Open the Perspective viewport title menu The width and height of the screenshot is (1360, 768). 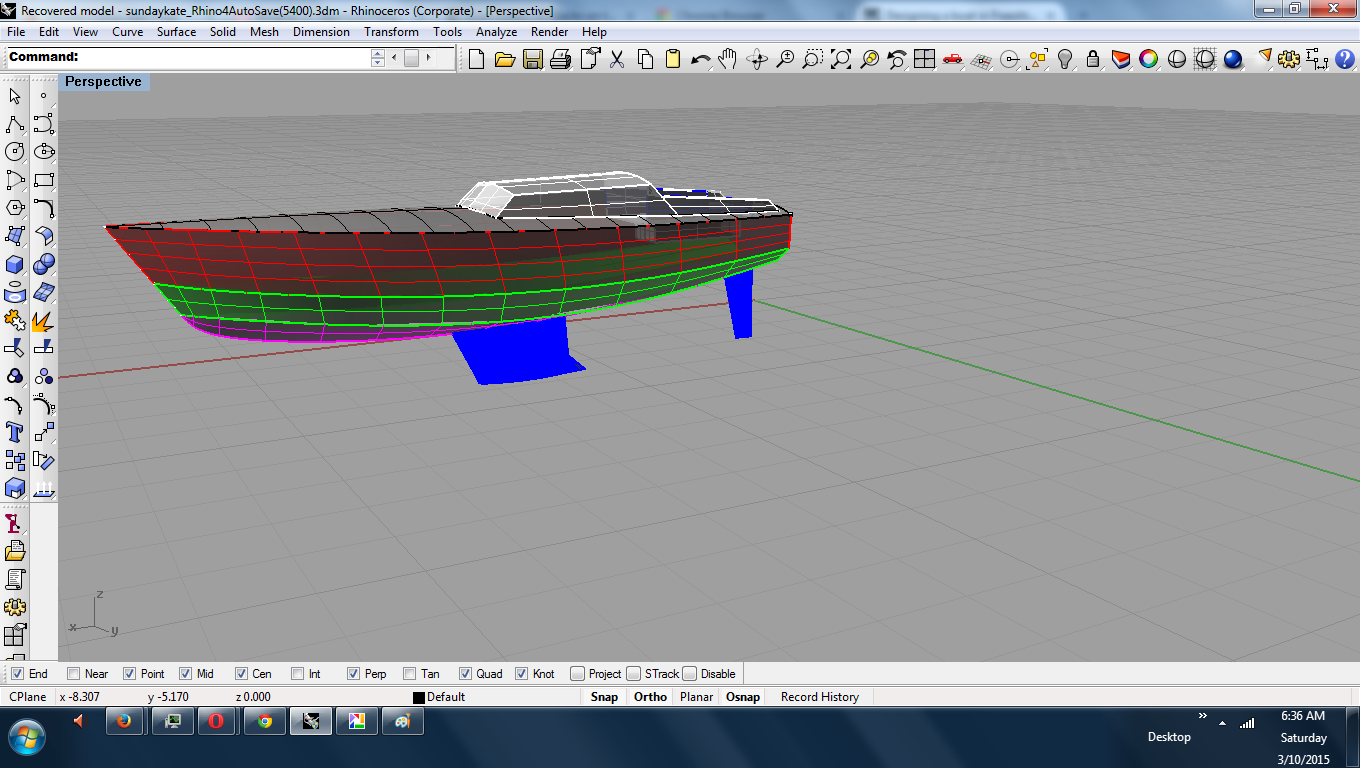(x=103, y=82)
